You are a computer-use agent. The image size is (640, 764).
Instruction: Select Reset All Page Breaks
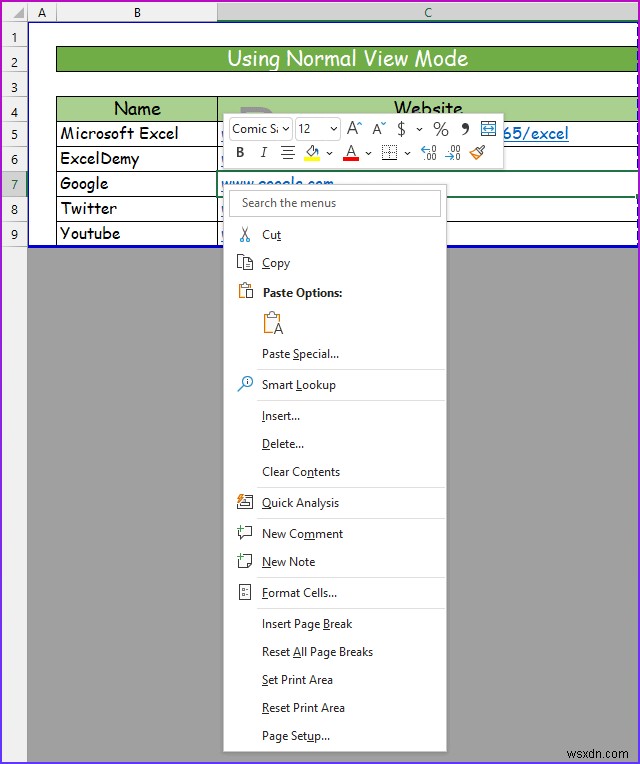(335, 652)
